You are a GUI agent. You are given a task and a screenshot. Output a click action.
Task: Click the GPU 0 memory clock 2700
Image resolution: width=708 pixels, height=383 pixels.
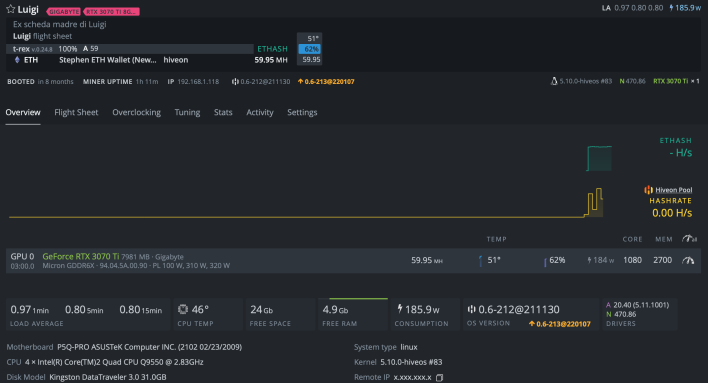tap(662, 260)
